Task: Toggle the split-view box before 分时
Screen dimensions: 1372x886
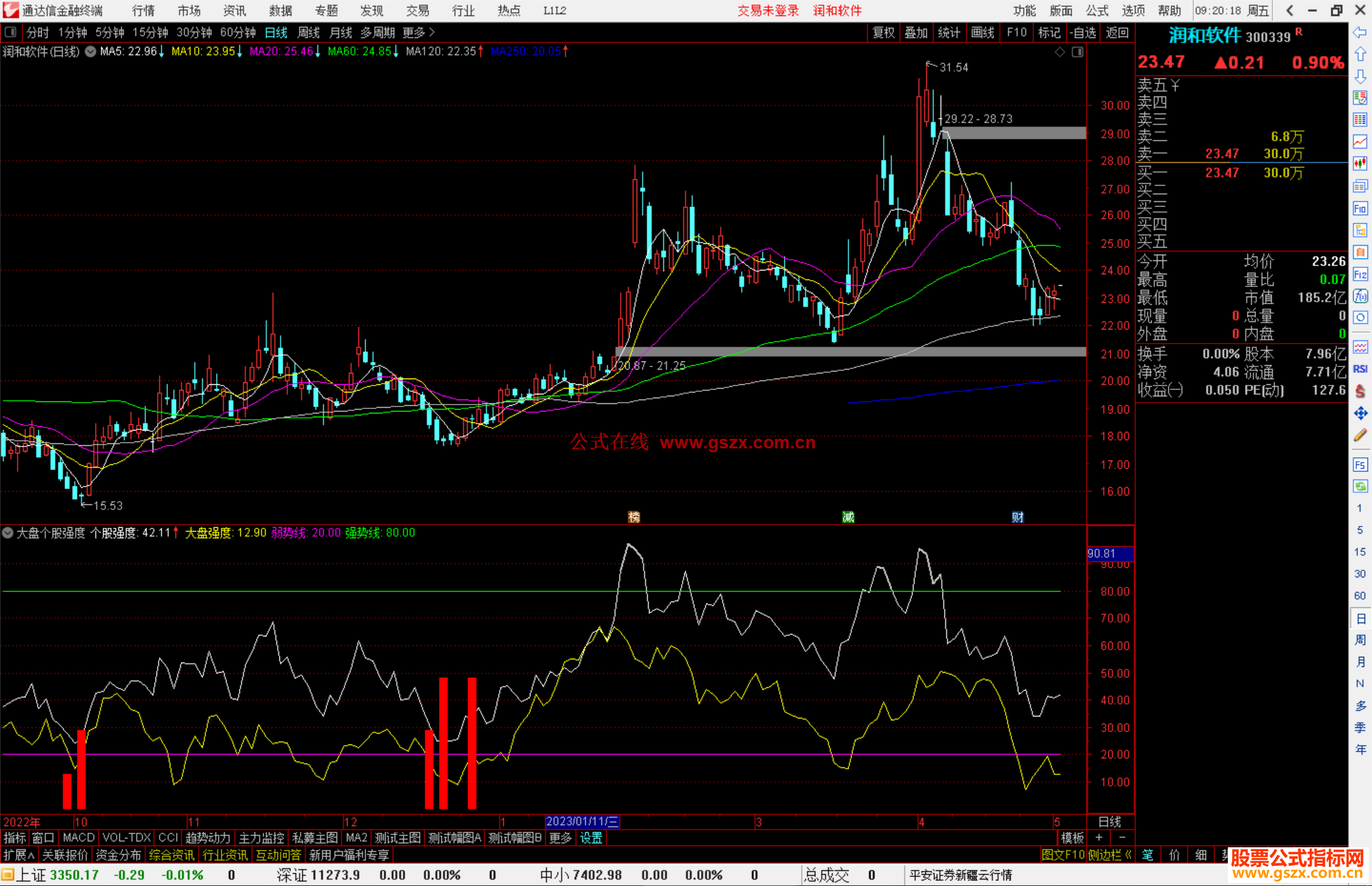Action: tap(11, 32)
